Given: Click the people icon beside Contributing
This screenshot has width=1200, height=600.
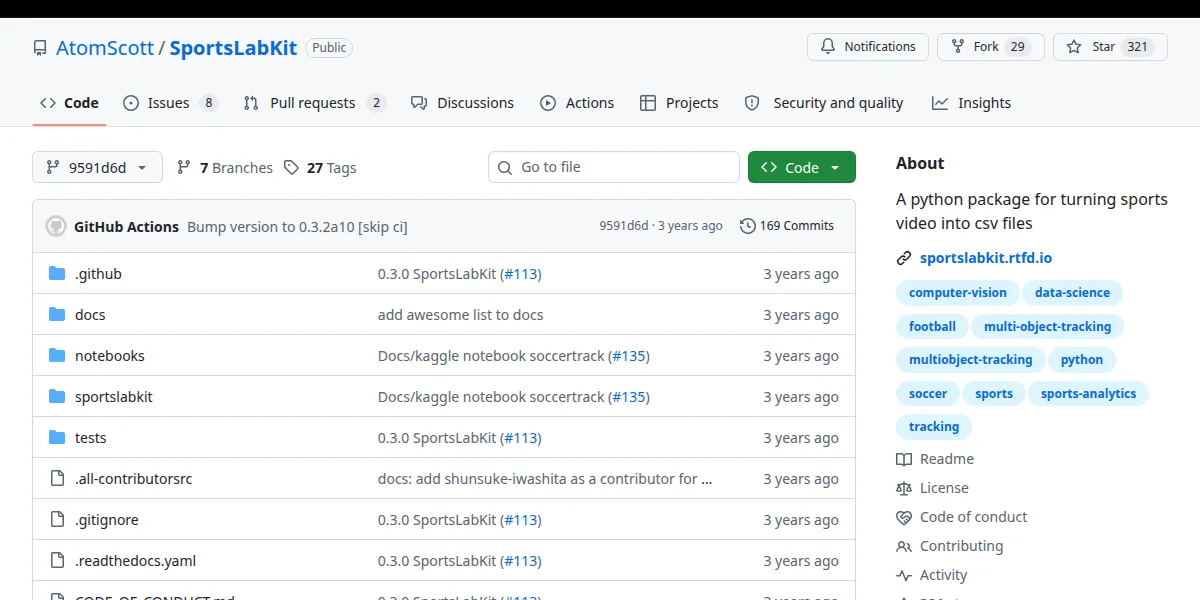Looking at the screenshot, I should point(904,546).
